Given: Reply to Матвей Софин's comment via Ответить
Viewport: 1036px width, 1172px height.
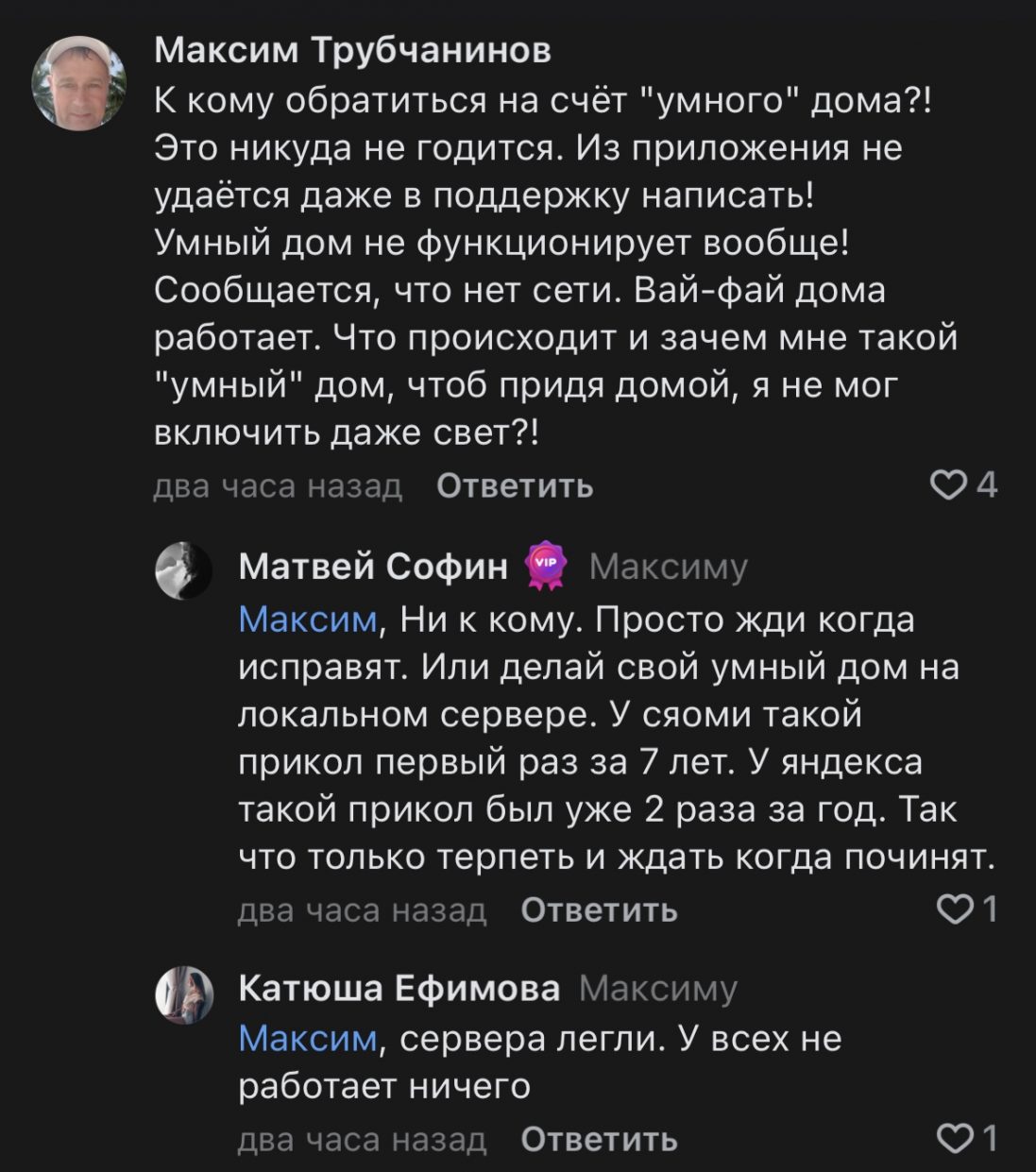Looking at the screenshot, I should 600,909.
